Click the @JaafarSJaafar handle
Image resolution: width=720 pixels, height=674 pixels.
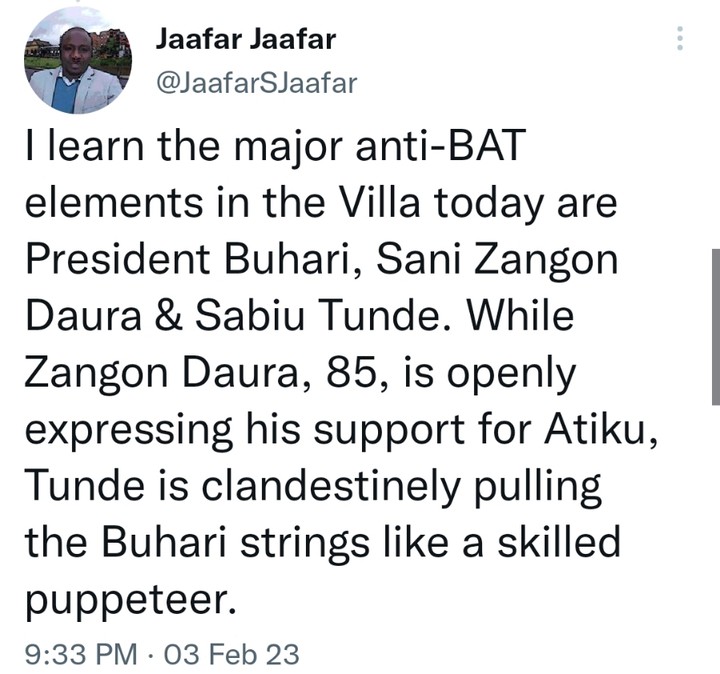point(256,84)
